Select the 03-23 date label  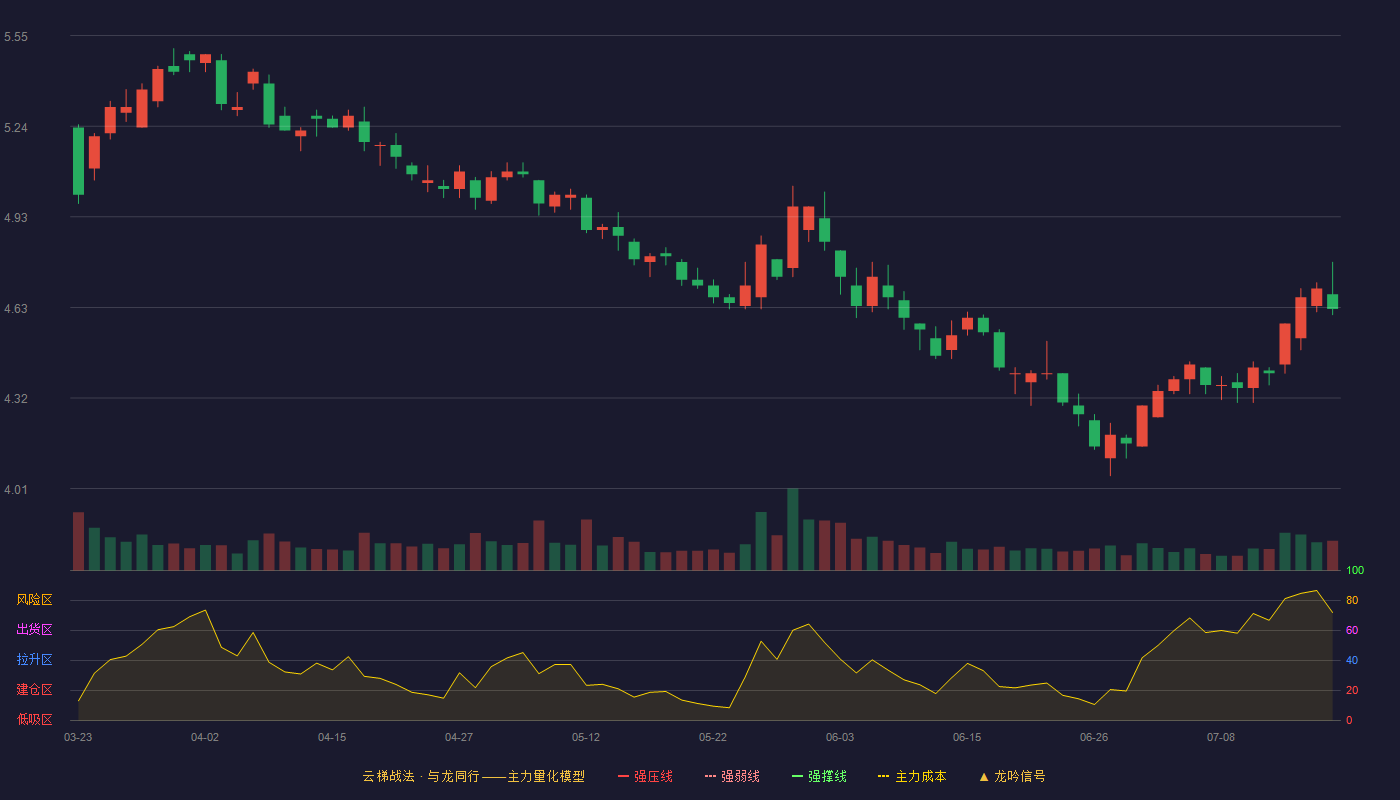78,737
